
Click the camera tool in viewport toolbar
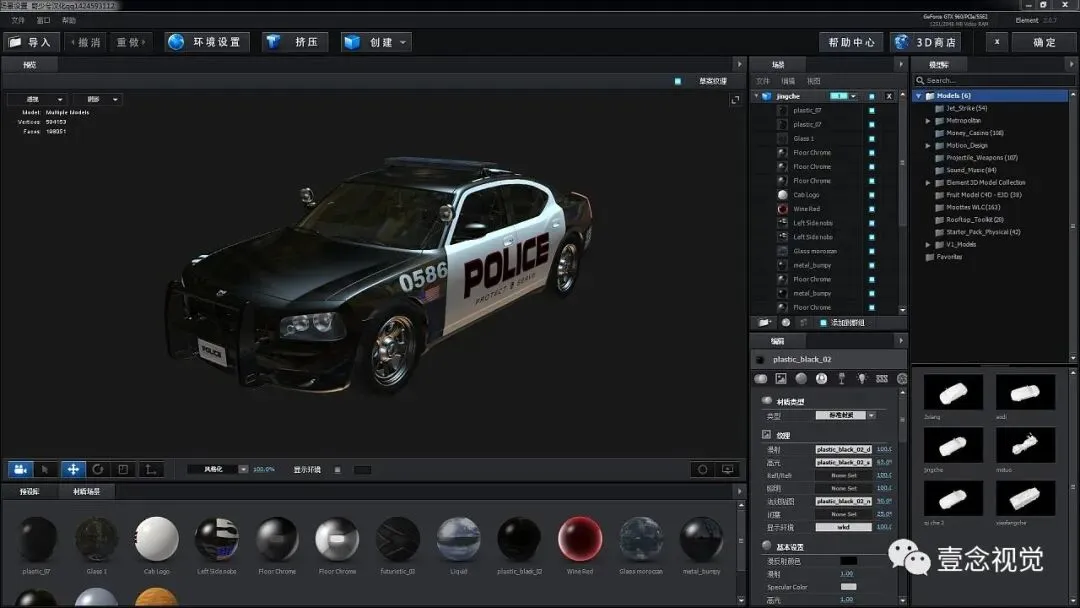(x=20, y=469)
